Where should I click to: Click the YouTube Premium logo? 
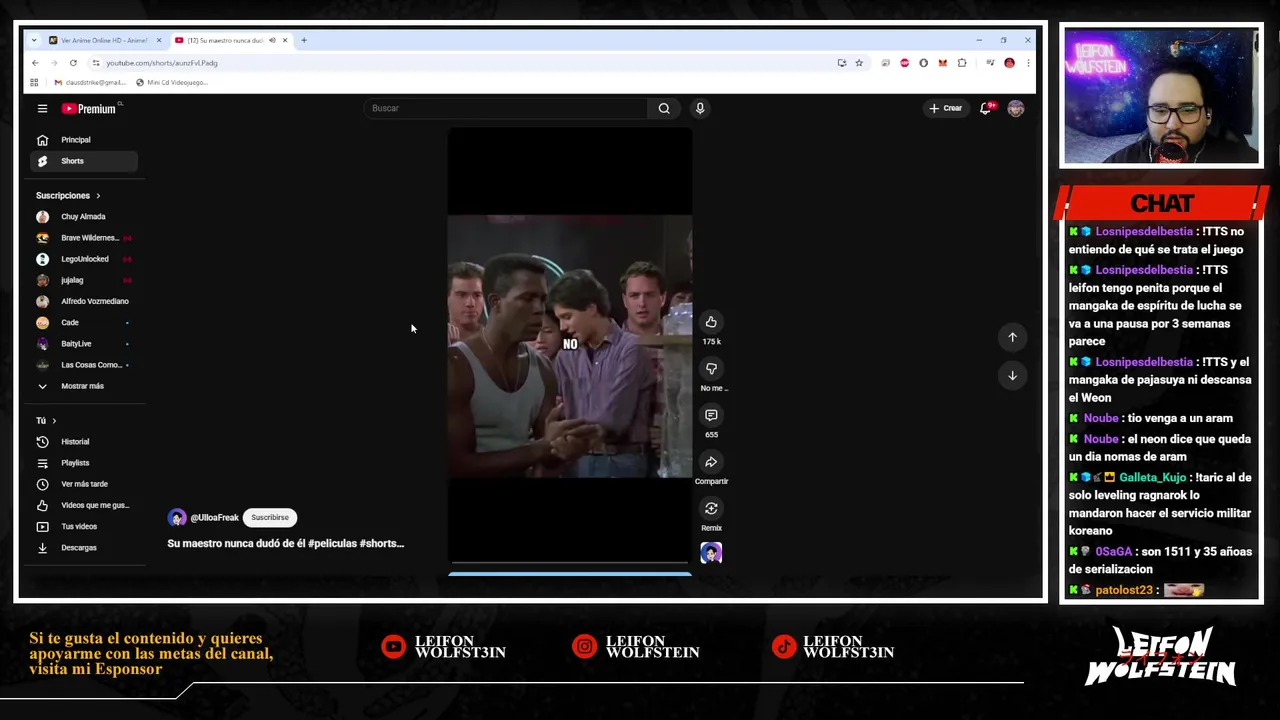[89, 108]
